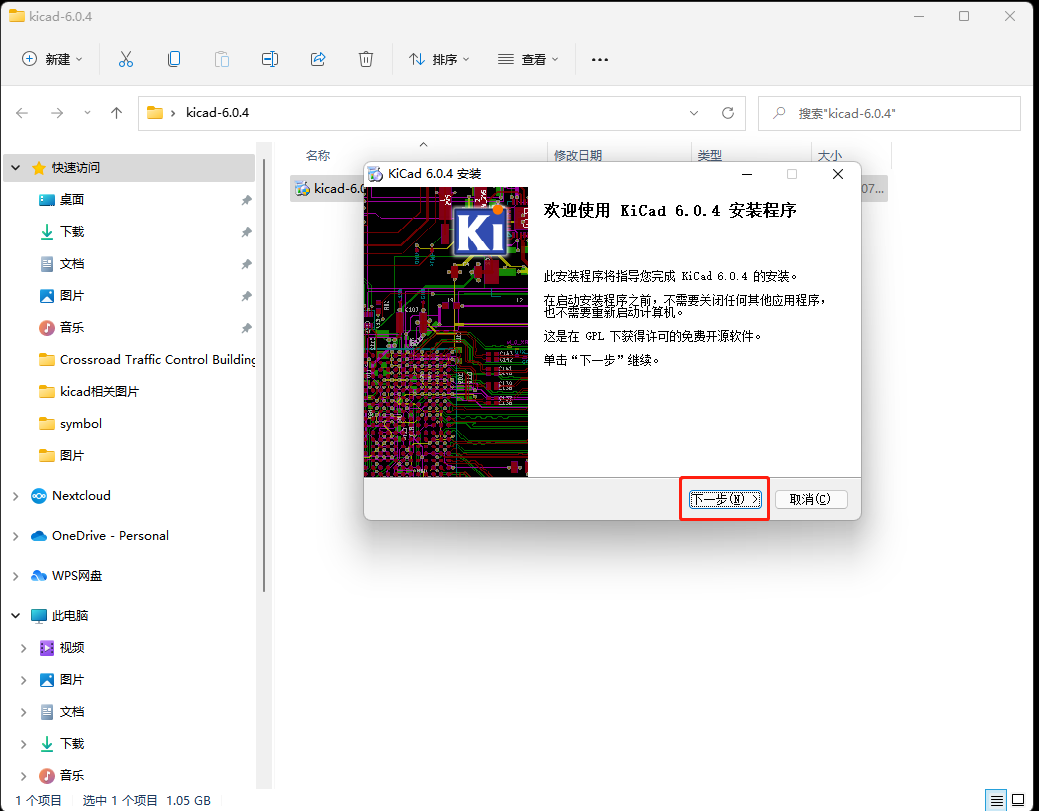Click the Cut scissors icon in toolbar
Viewport: 1039px width, 811px height.
(x=126, y=60)
